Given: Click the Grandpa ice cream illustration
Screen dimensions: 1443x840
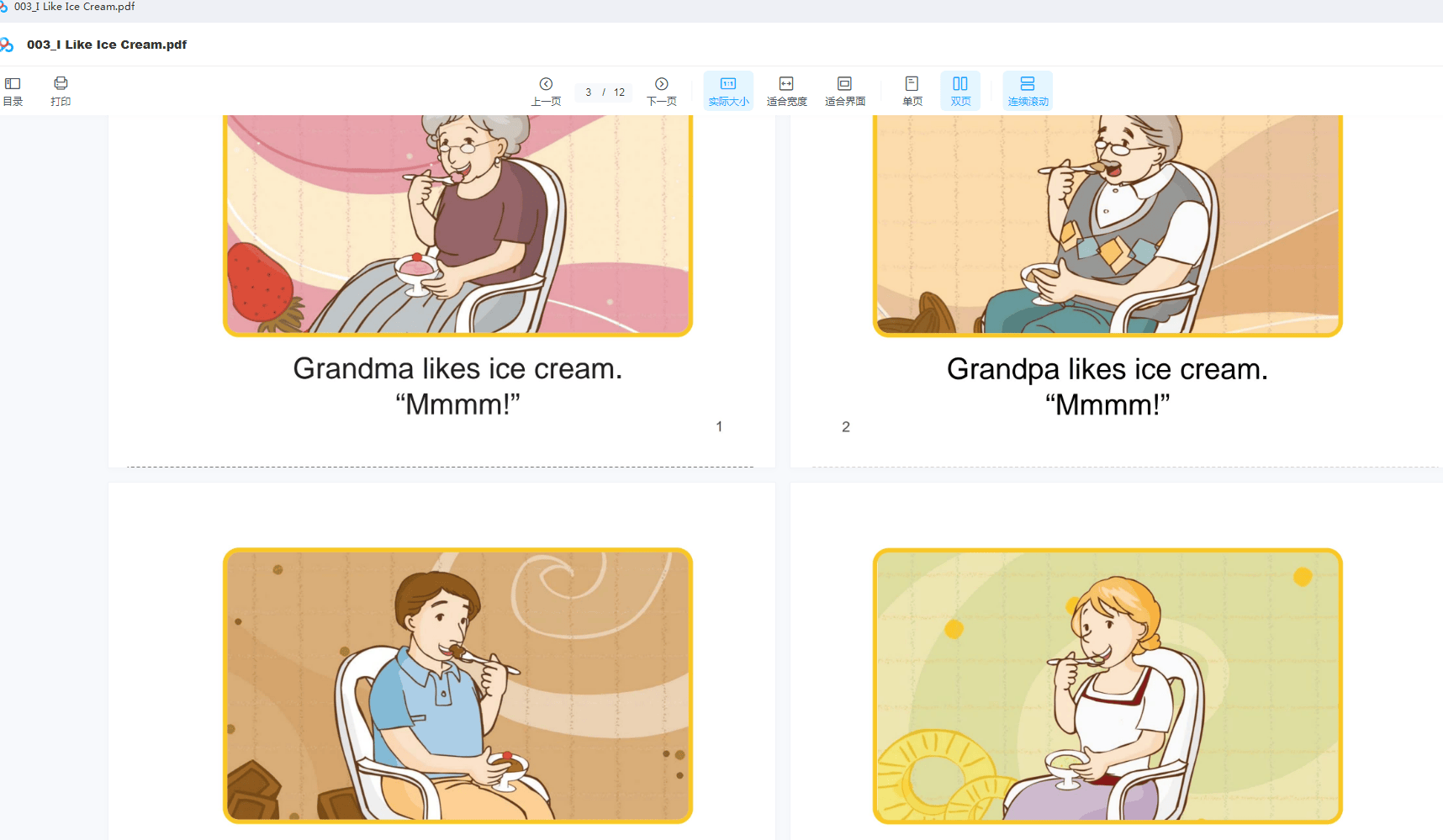Looking at the screenshot, I should 1107,225.
